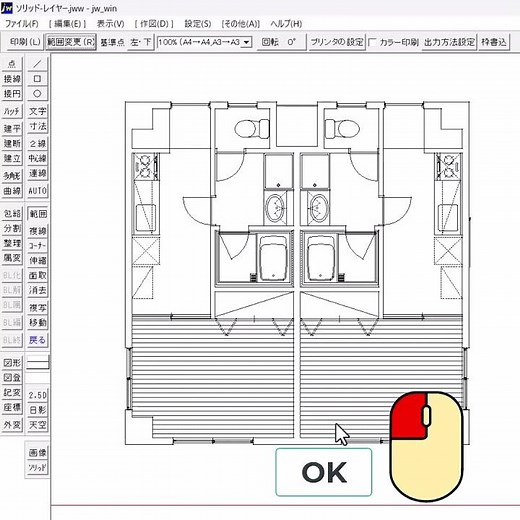The width and height of the screenshot is (520, 520).
Task: Open the ファイル(F) menu
Action: pyautogui.click(x=22, y=24)
